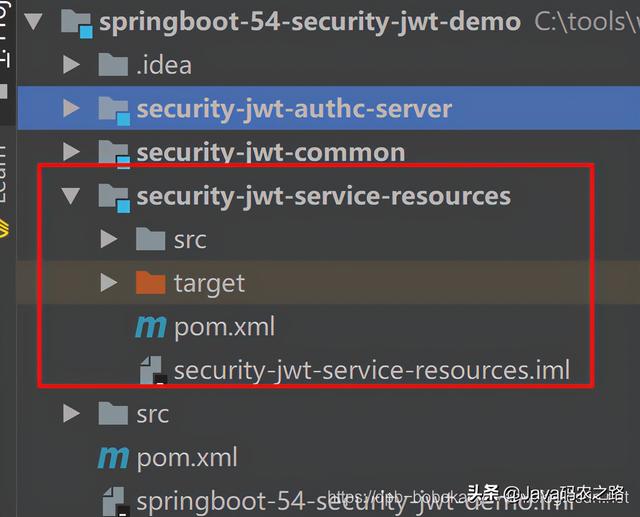Click the src folder icon inside service-resources
Image resolution: width=640 pixels, height=517 pixels.
coord(151,239)
